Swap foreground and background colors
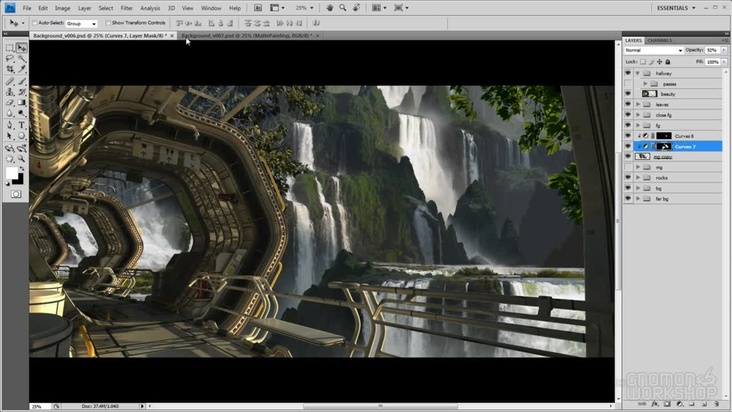732x412 pixels. 21,169
